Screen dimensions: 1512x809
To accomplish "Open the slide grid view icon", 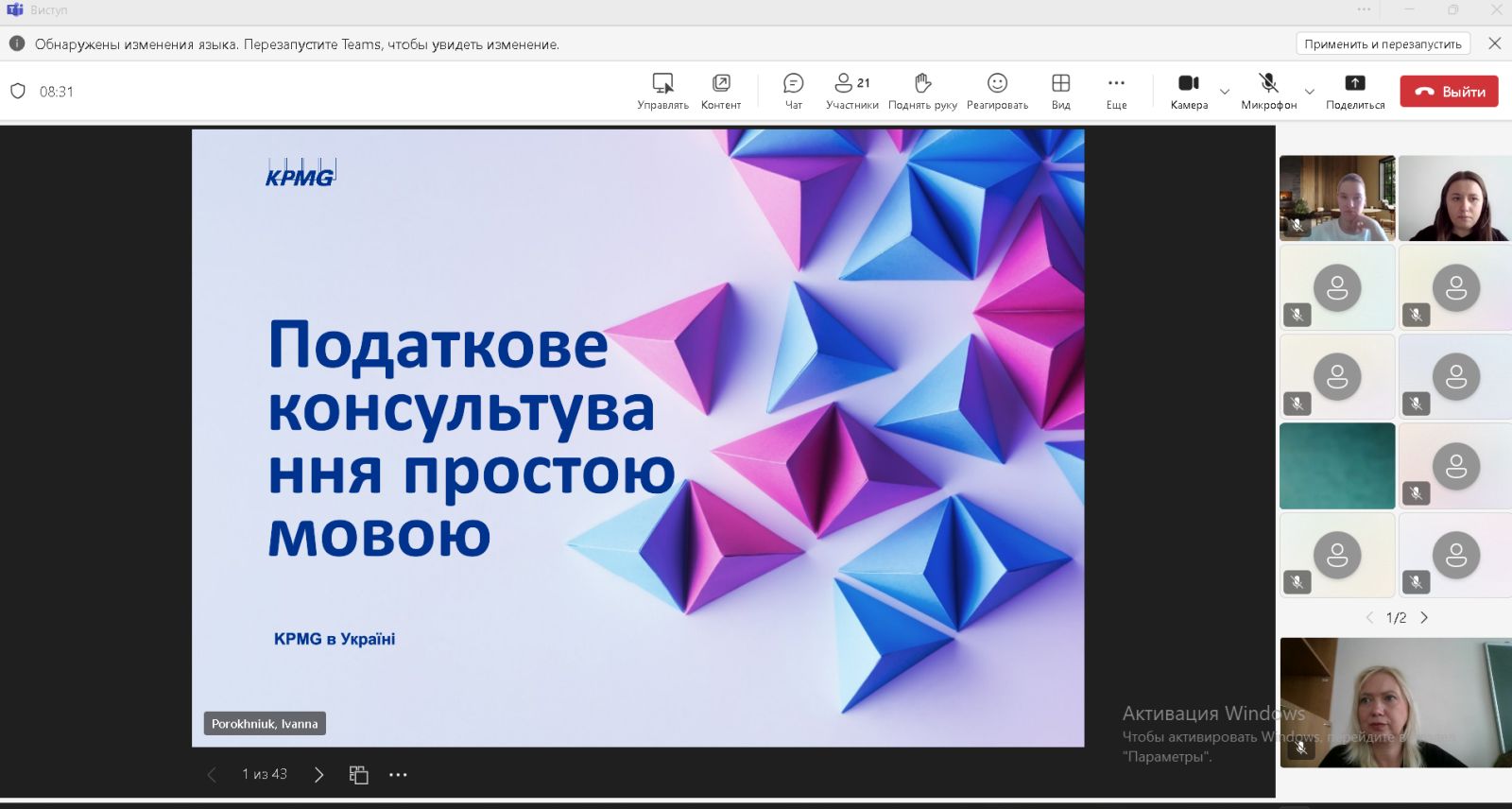I will coord(358,775).
